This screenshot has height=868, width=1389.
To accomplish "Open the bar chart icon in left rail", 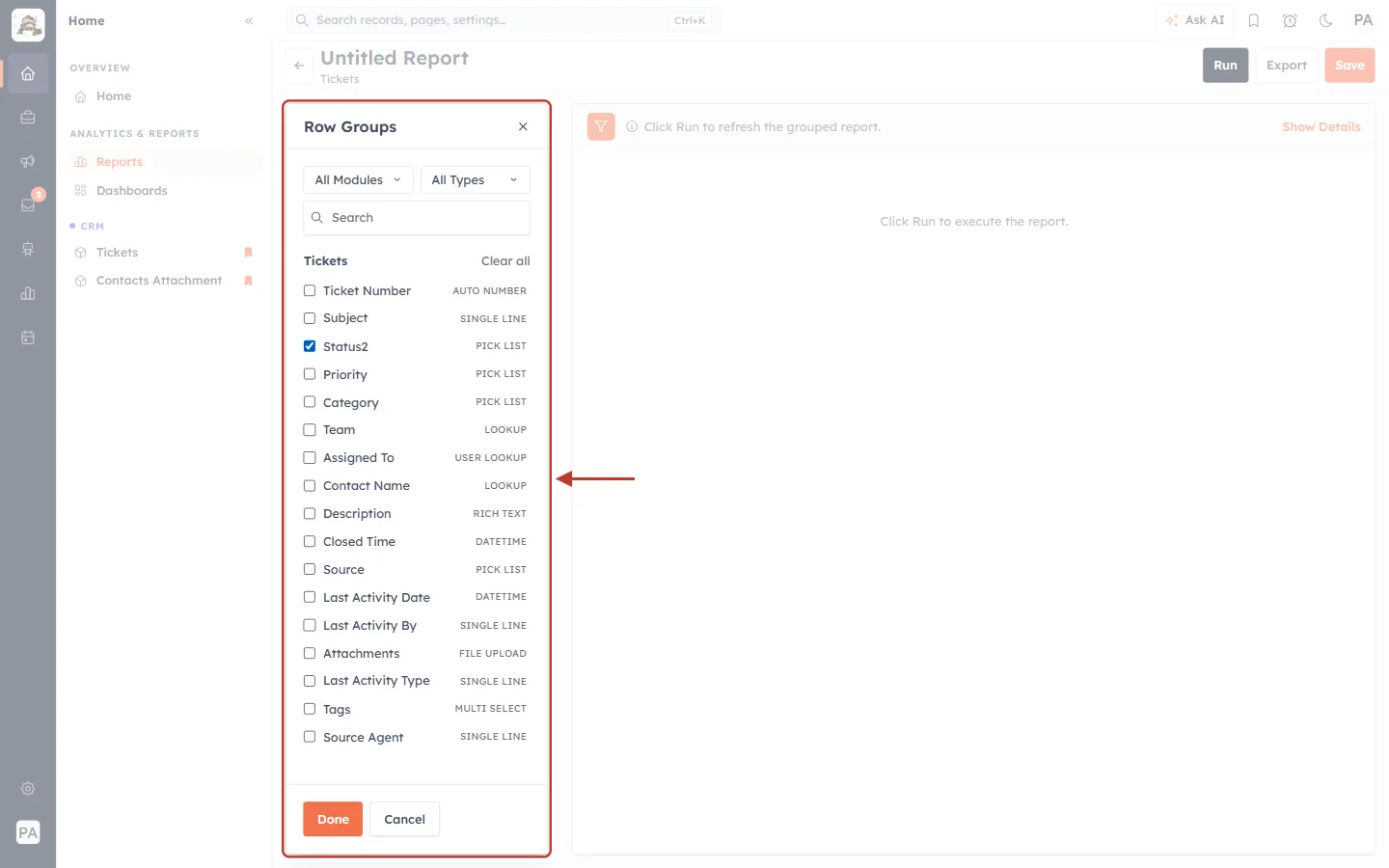I will click(x=28, y=293).
